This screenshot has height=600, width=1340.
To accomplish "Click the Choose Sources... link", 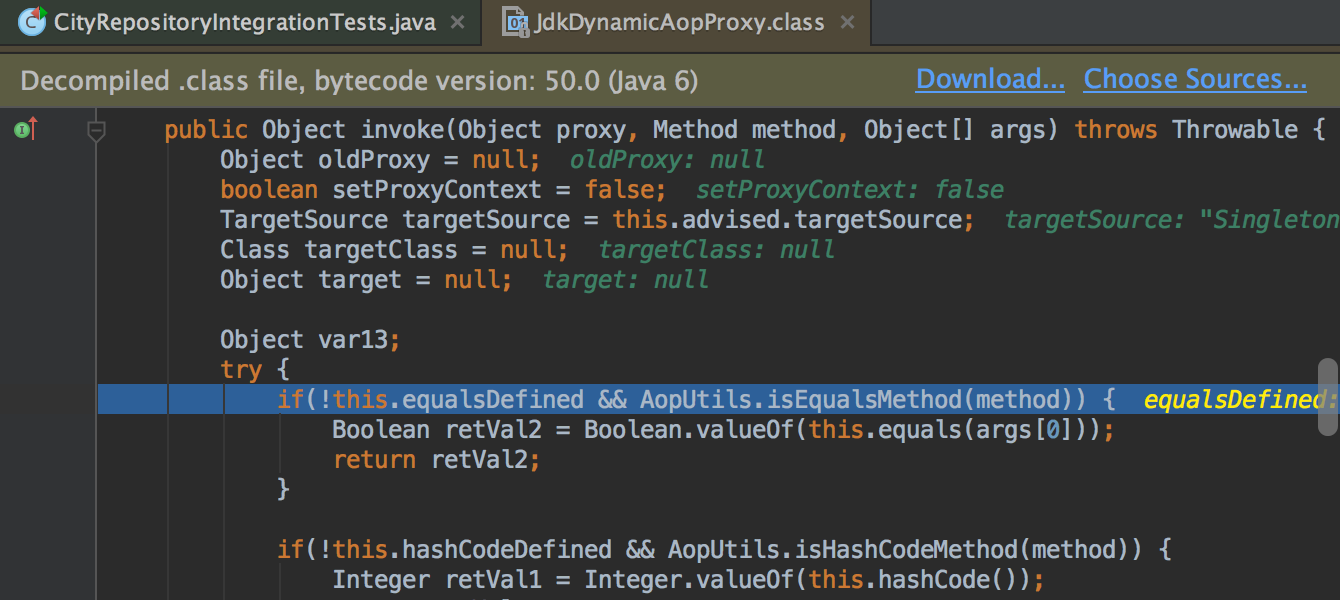I will pos(1195,80).
